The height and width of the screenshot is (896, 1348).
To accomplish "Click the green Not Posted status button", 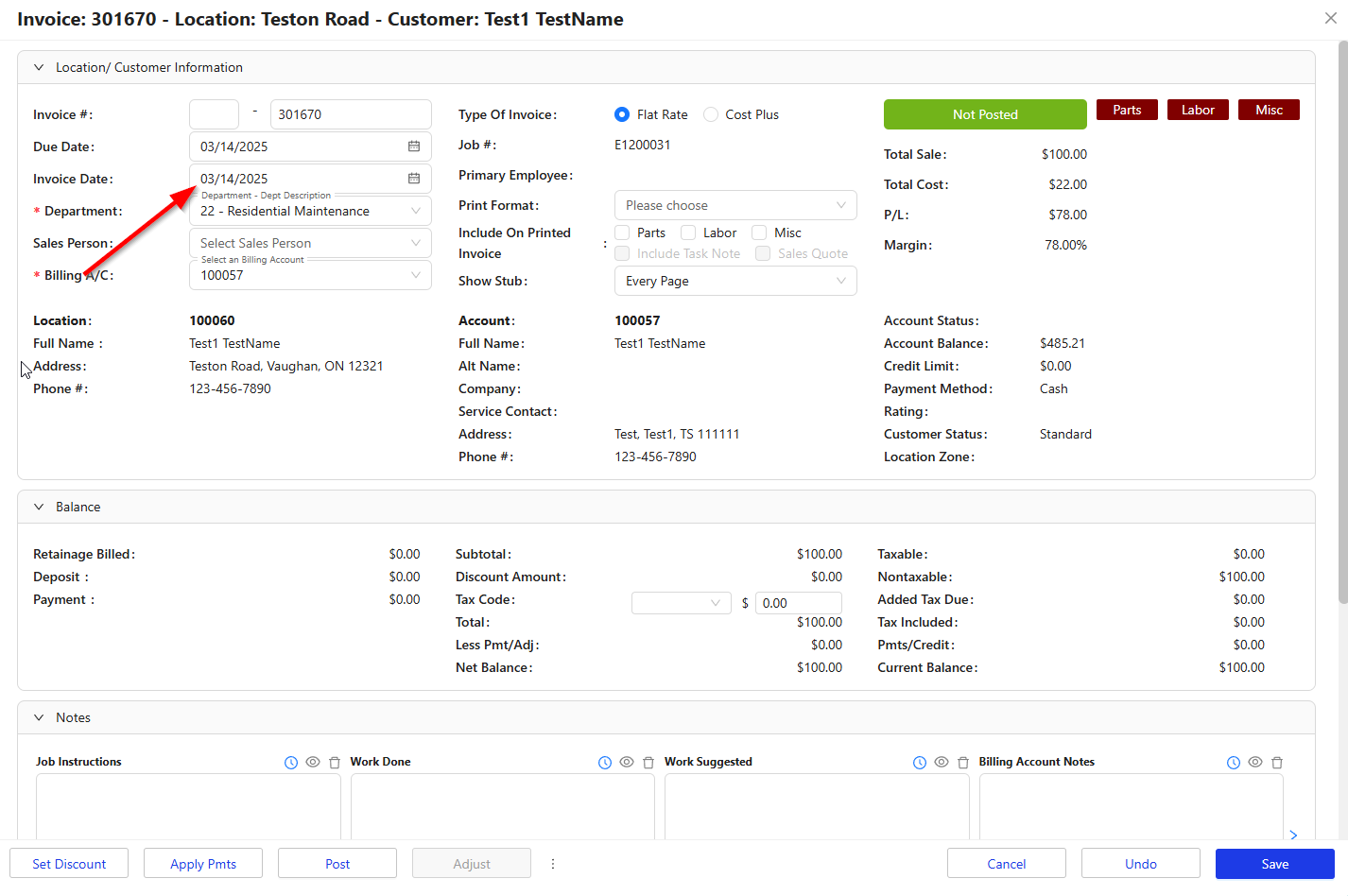I will tap(985, 114).
